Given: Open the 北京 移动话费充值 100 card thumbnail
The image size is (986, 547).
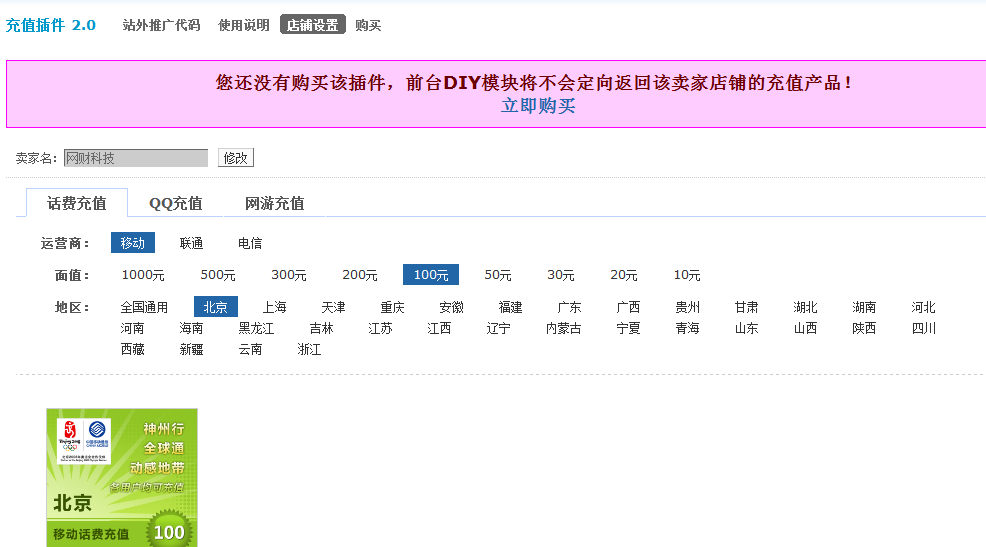Looking at the screenshot, I should coord(122,478).
